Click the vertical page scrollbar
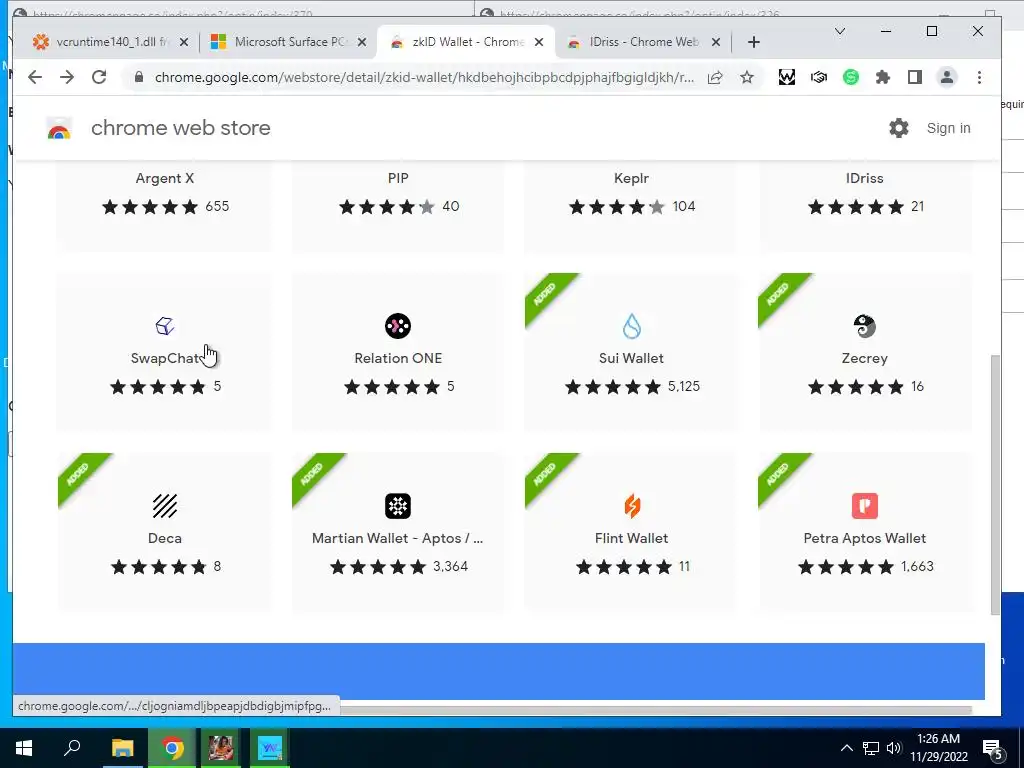The width and height of the screenshot is (1024, 768). [x=995, y=485]
